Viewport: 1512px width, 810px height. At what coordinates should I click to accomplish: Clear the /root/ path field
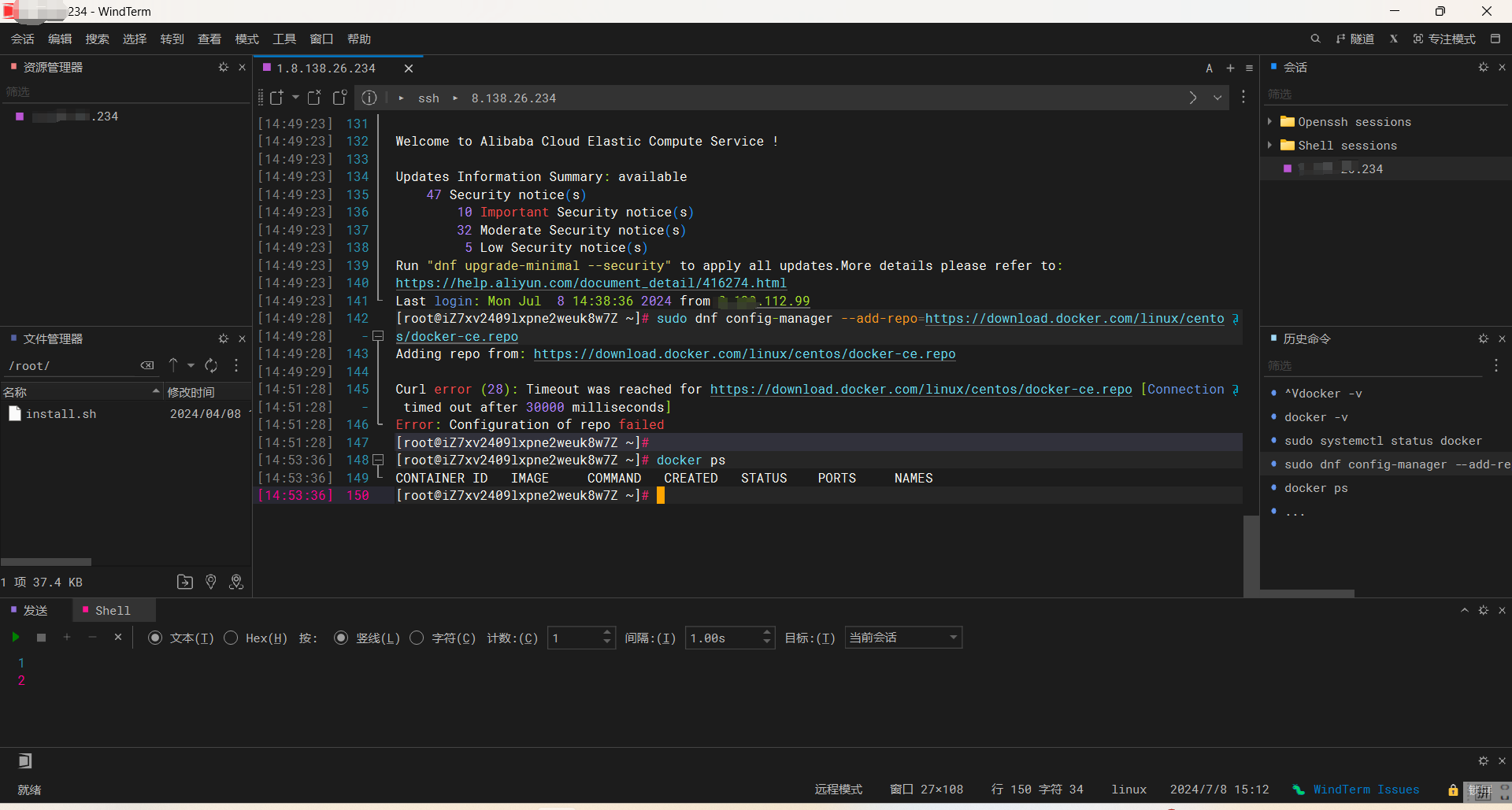(147, 365)
